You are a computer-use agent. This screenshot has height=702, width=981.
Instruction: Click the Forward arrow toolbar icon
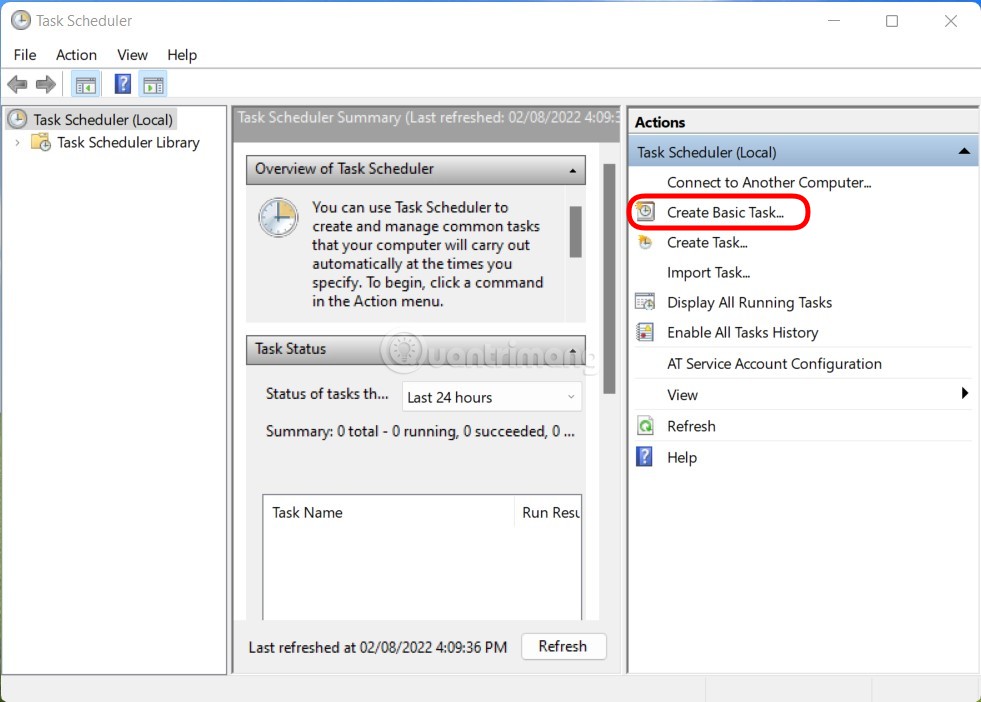point(46,84)
